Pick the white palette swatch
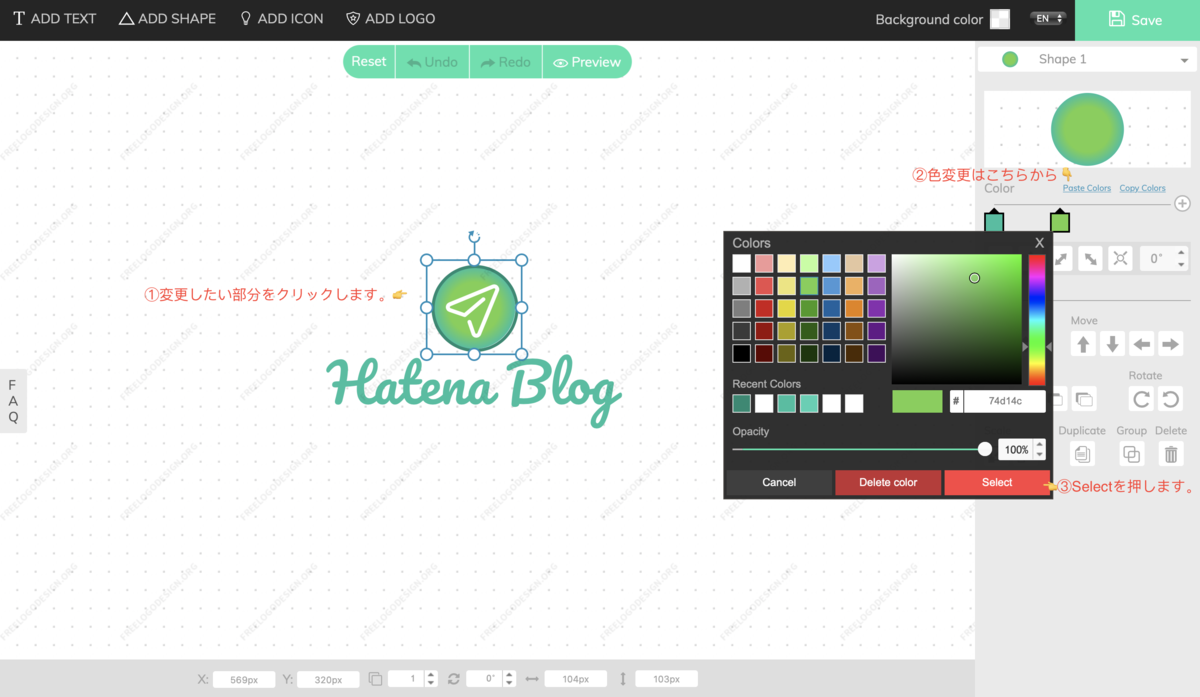 coord(741,263)
